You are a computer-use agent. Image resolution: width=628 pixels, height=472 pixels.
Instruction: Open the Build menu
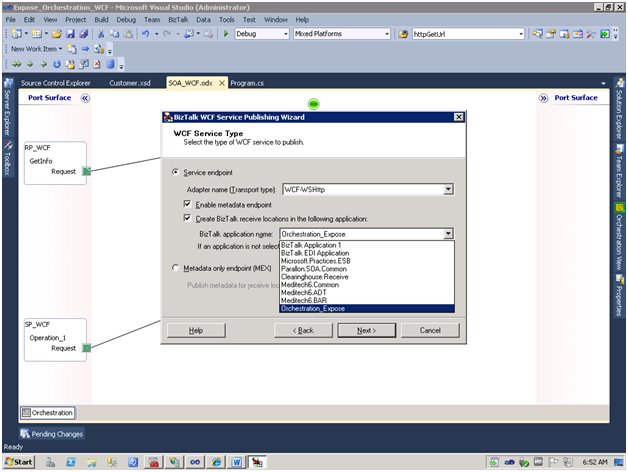pyautogui.click(x=101, y=20)
